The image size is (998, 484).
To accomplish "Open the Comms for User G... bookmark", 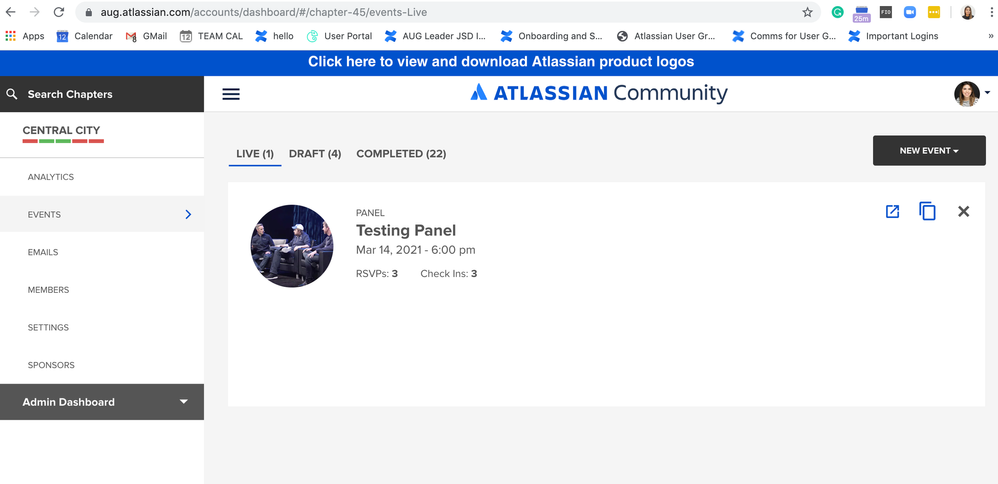I will click(x=784, y=36).
